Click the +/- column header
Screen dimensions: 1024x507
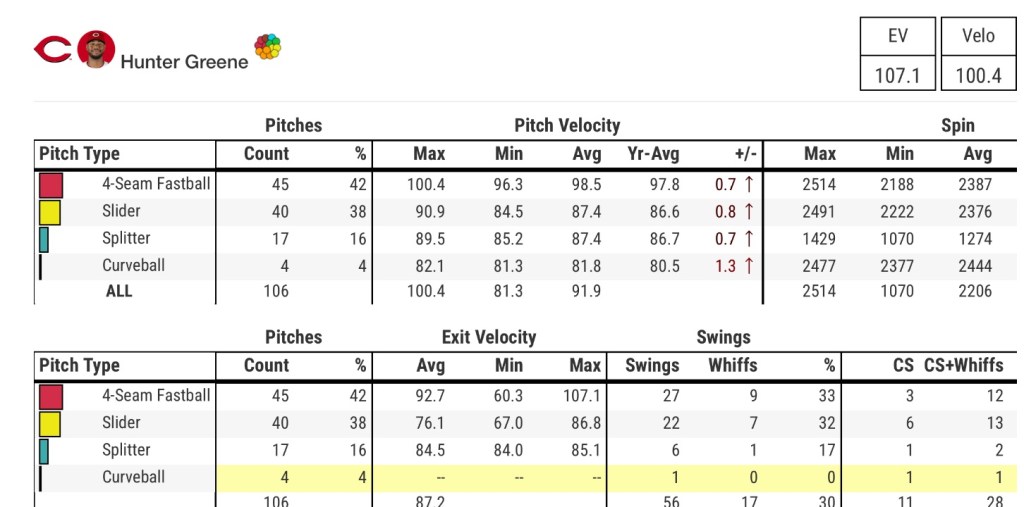[x=746, y=154]
